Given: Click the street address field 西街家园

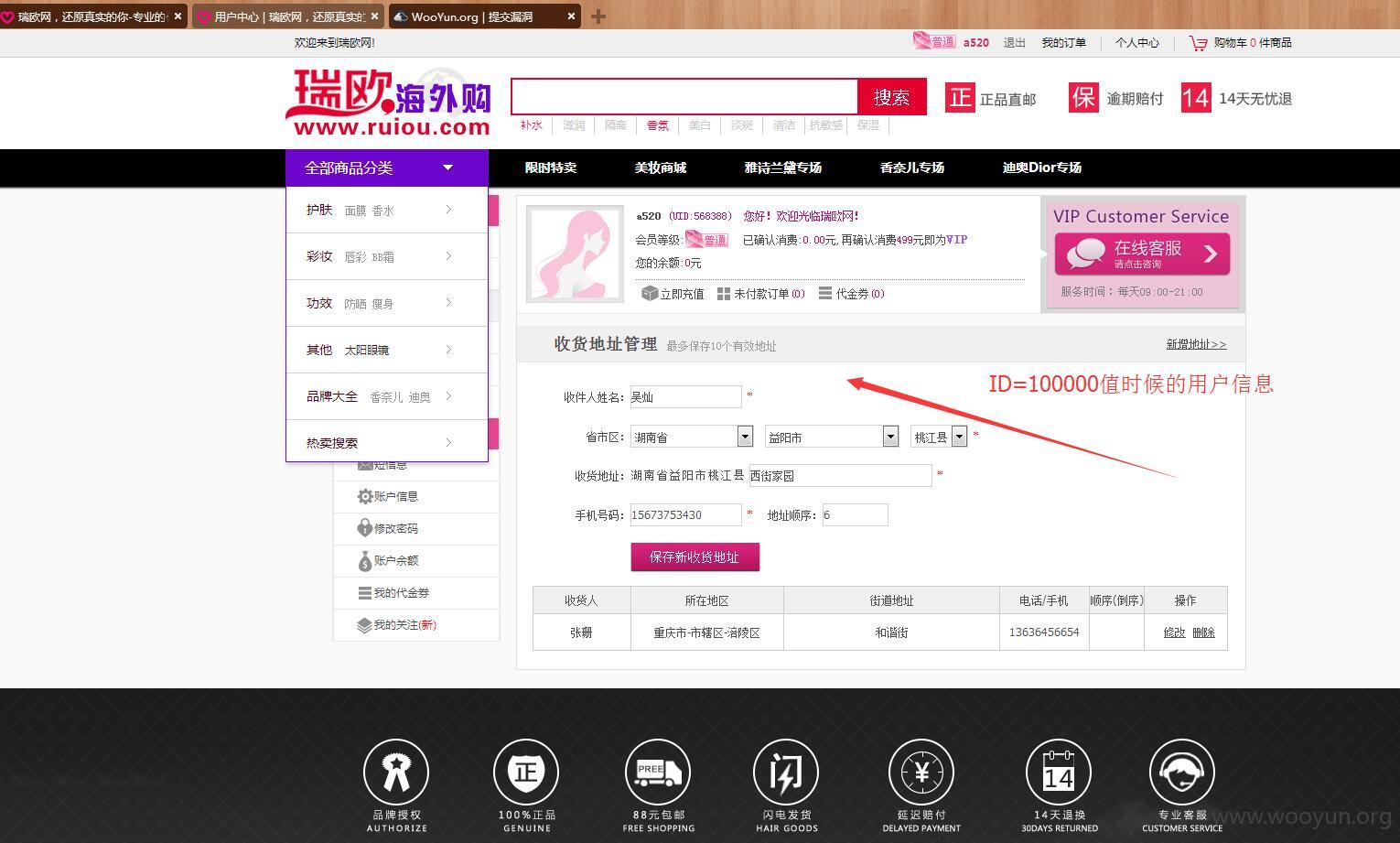Looking at the screenshot, I should coord(840,475).
